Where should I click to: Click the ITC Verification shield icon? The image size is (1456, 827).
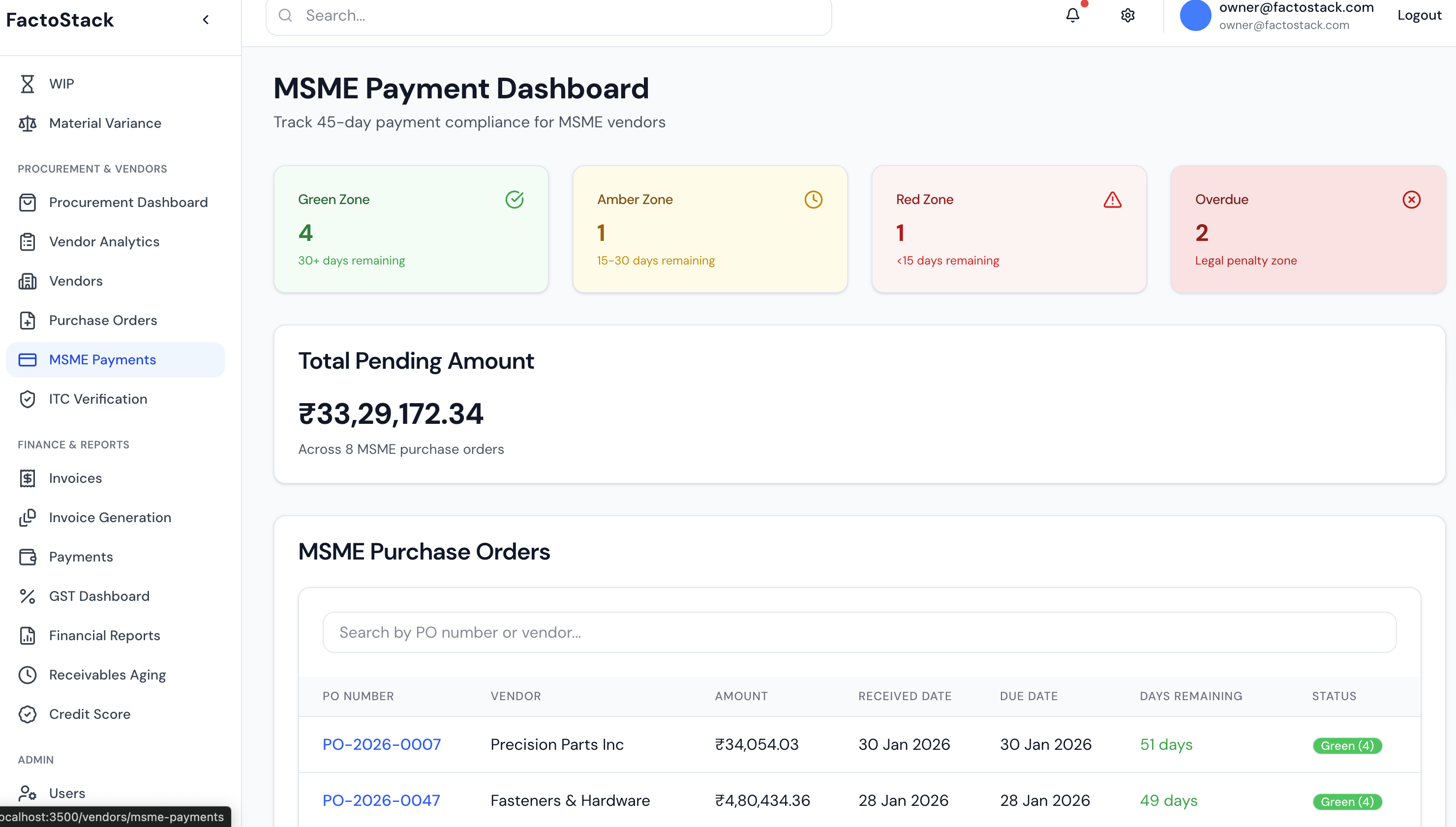tap(27, 399)
